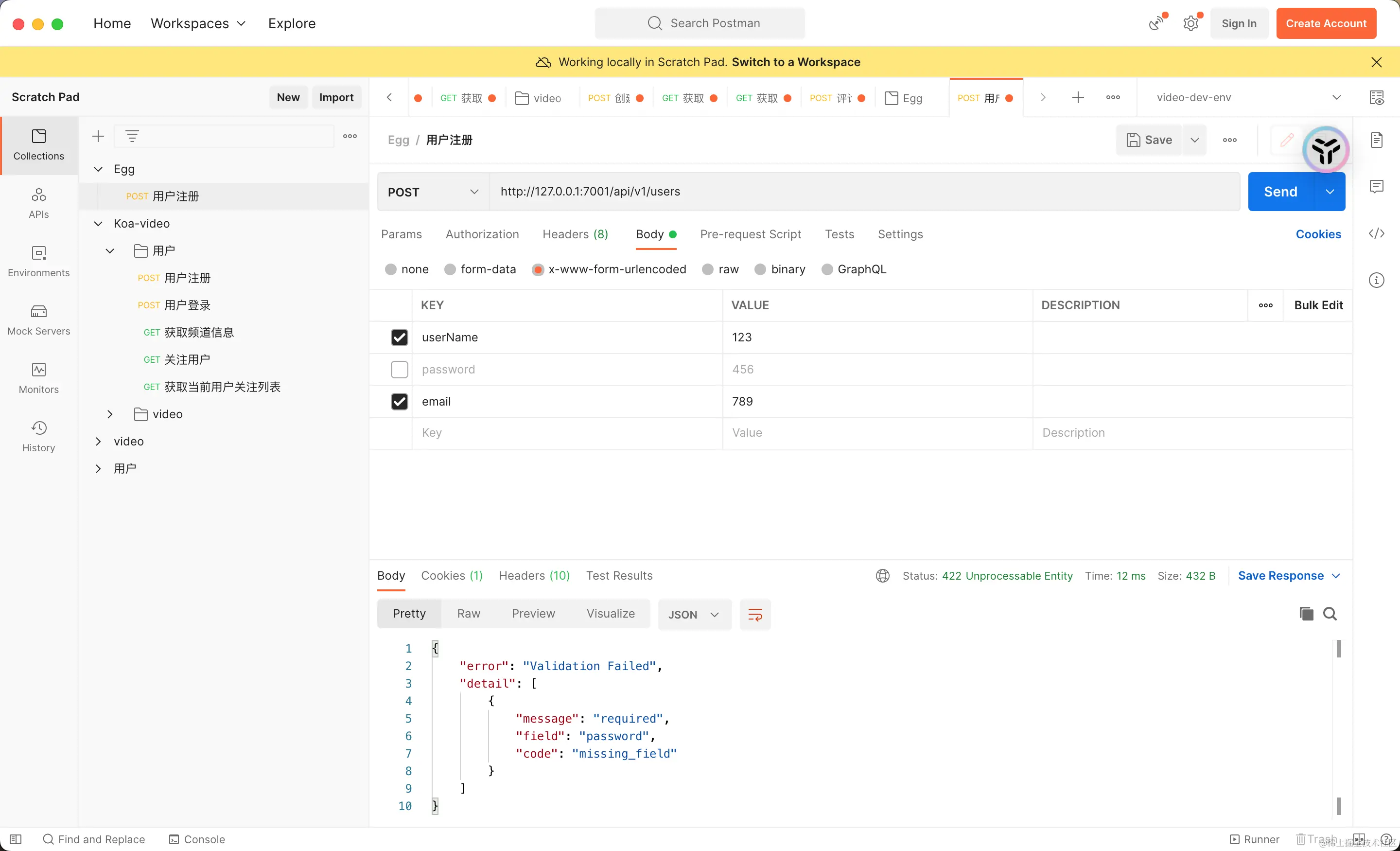The width and height of the screenshot is (1400, 851).
Task: Open the POST method dropdown
Action: pyautogui.click(x=433, y=192)
